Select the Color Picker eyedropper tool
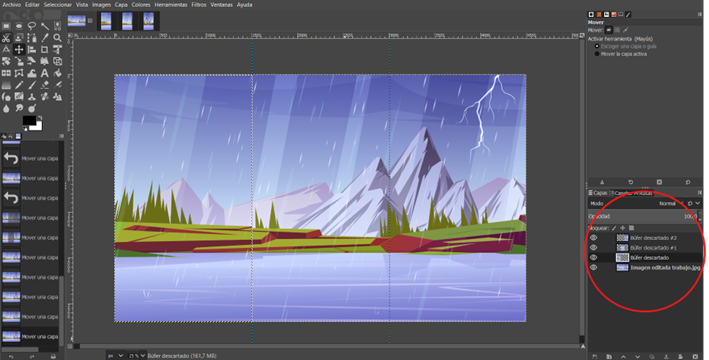The image size is (709, 360). (45, 38)
